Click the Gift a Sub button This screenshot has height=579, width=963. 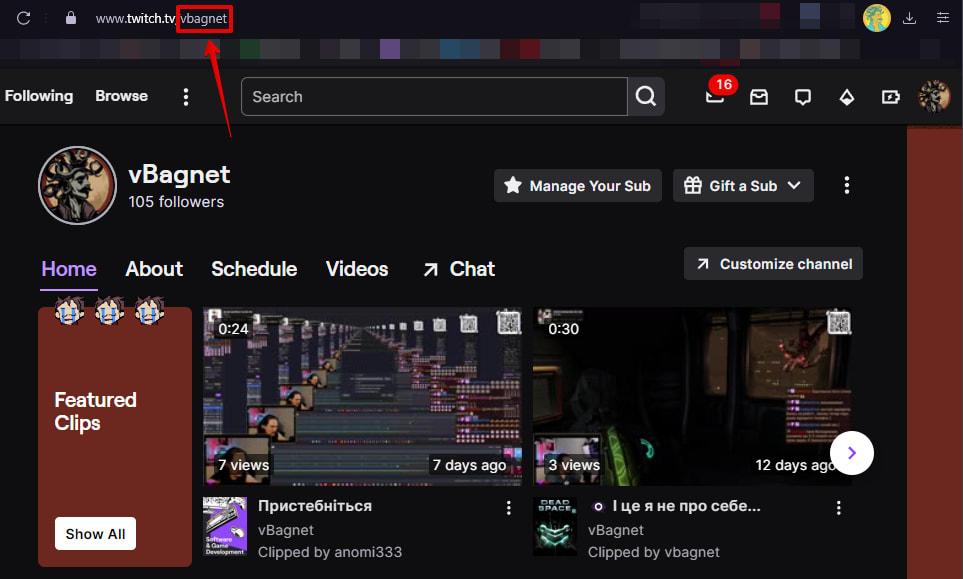click(743, 185)
